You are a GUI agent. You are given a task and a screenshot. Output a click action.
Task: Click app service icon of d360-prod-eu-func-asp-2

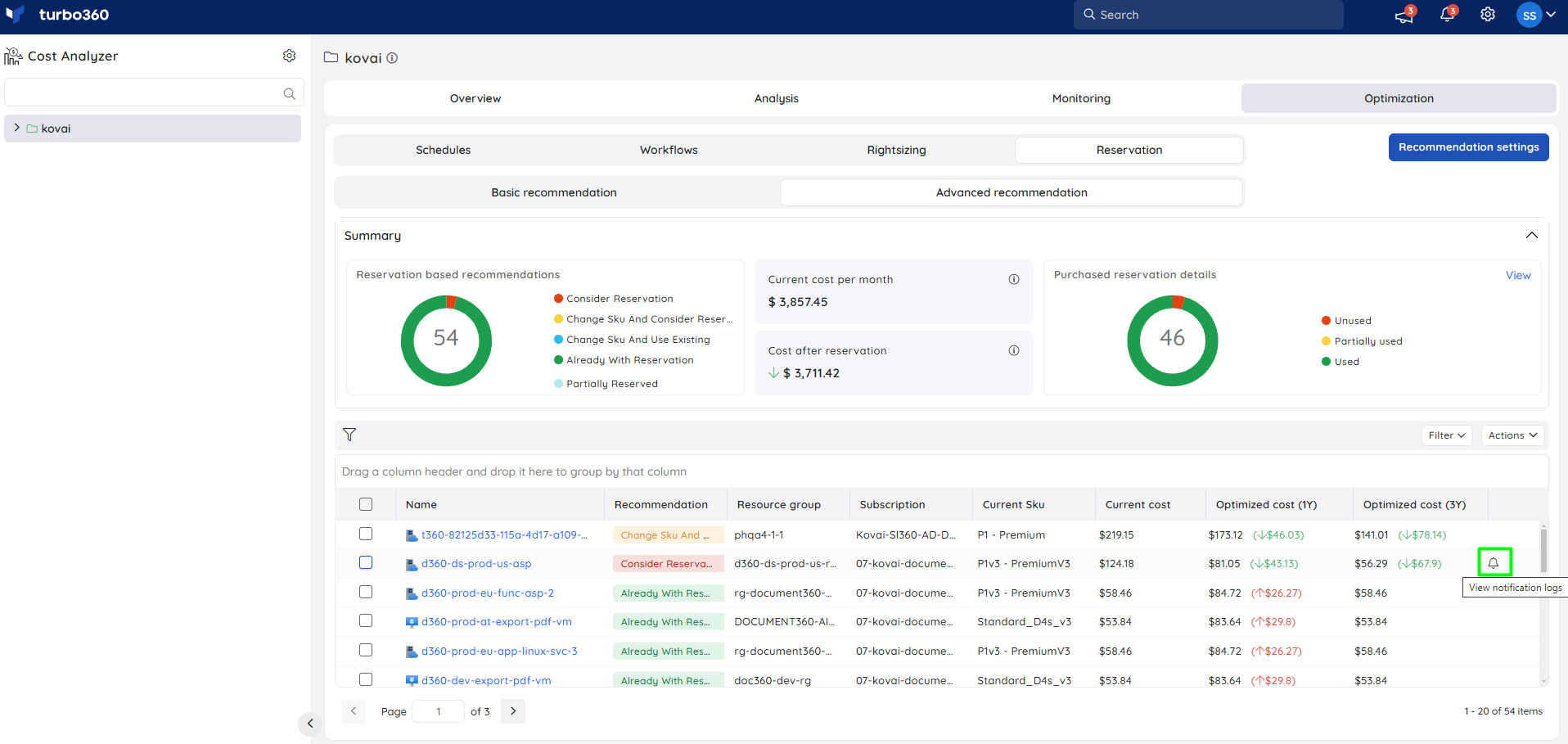[412, 593]
